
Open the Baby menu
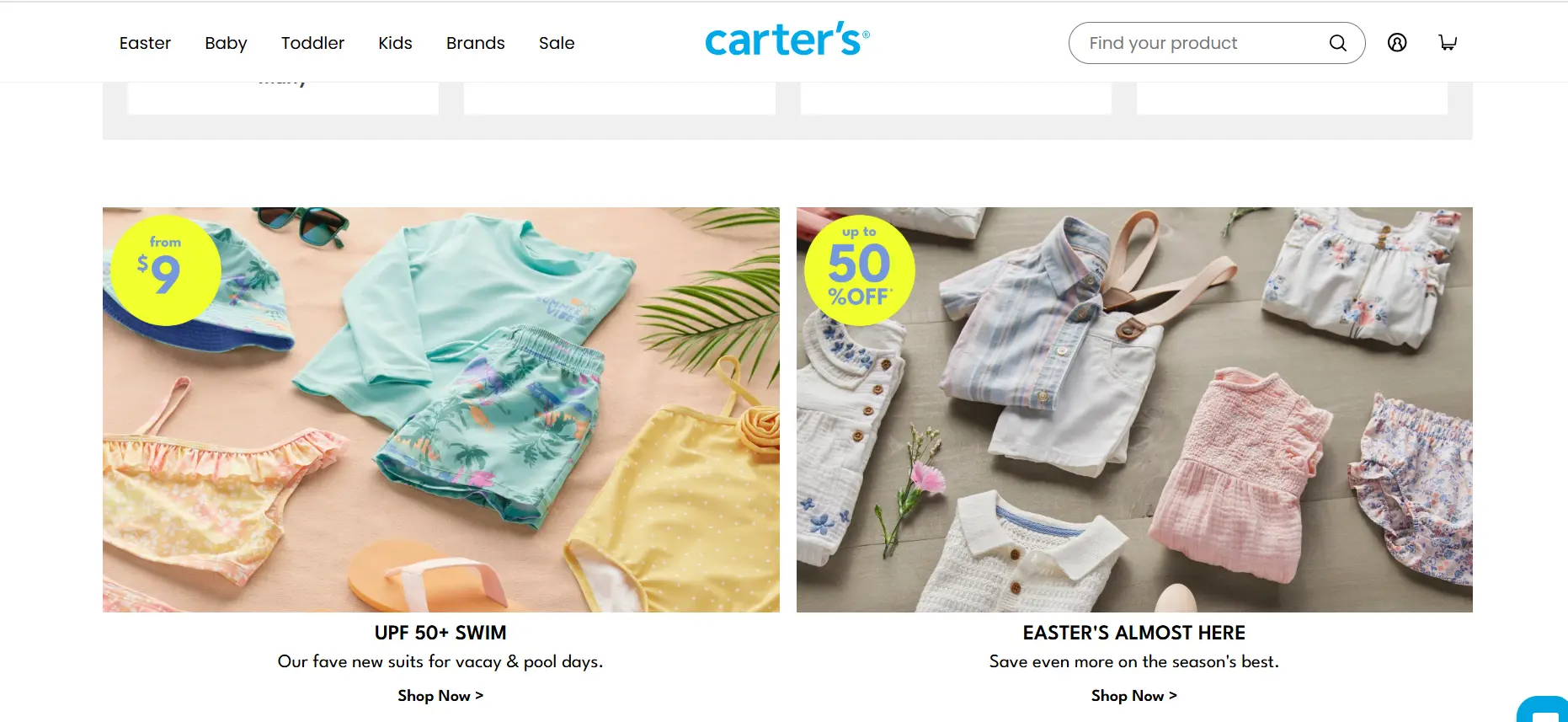coord(226,43)
